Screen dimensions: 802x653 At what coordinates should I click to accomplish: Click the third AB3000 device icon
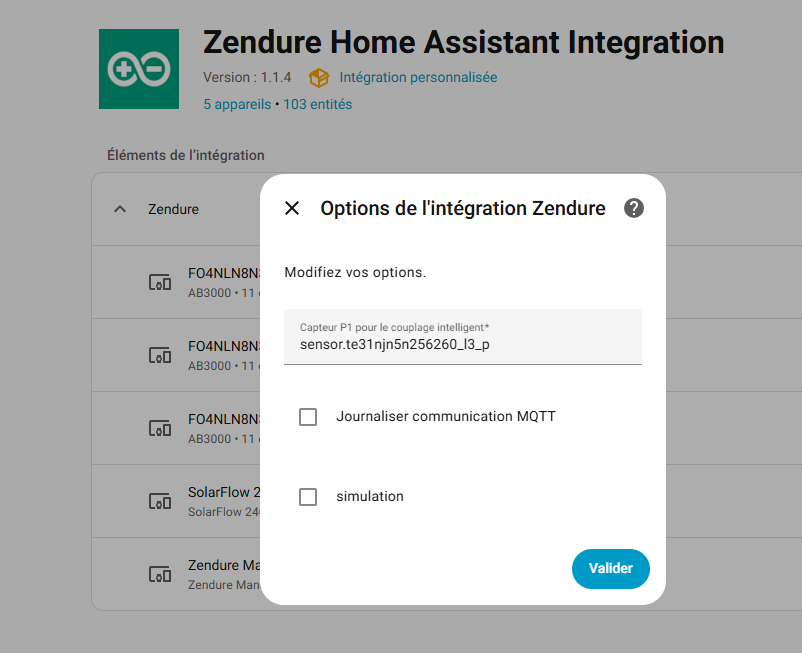coord(160,428)
